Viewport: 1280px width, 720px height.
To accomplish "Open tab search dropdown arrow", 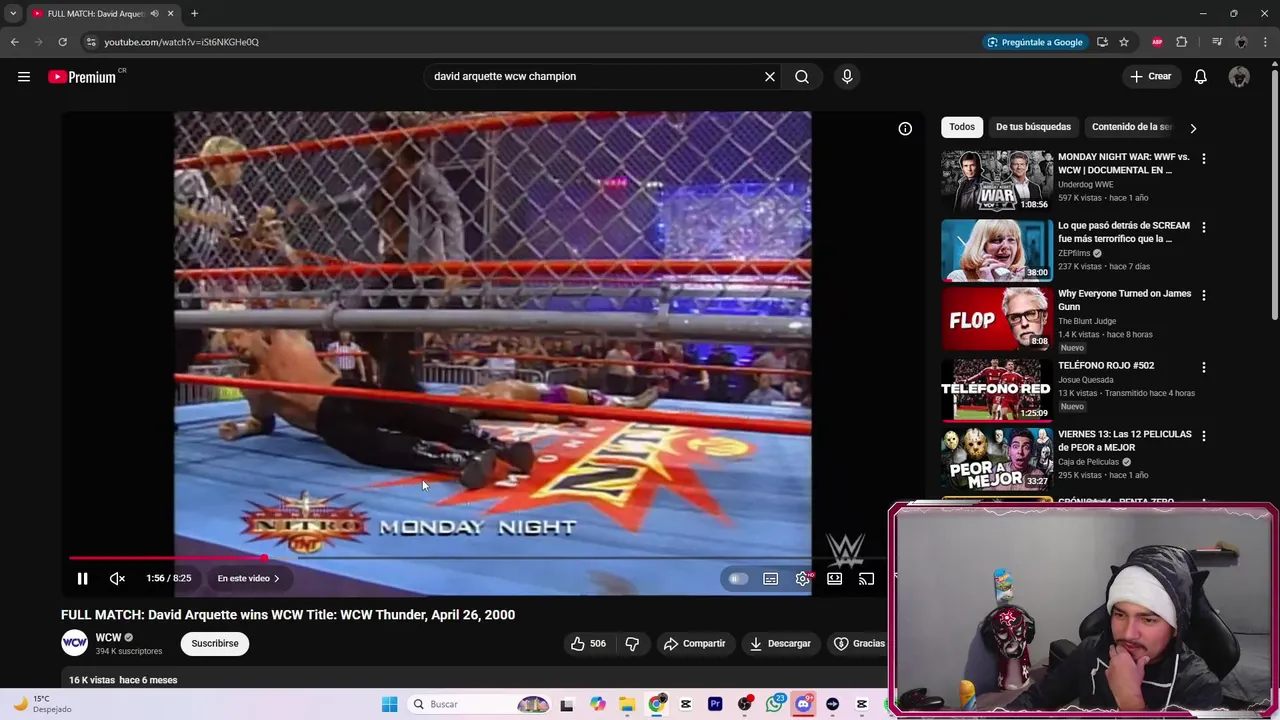I will (13, 14).
